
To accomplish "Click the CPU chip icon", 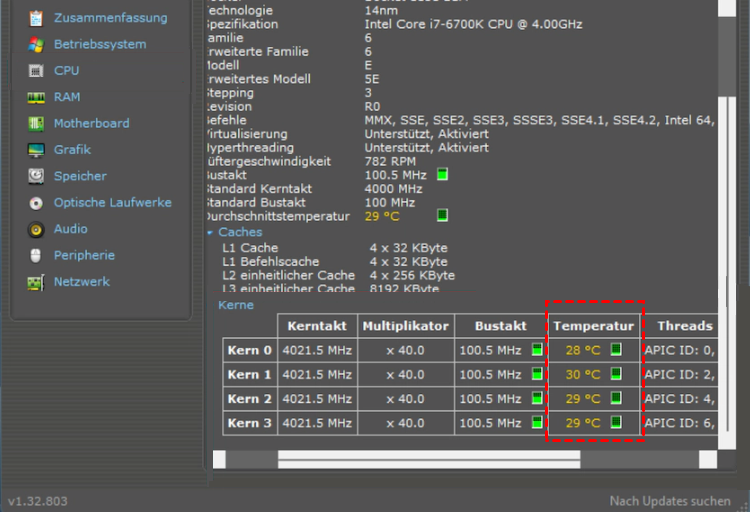I will tap(36, 71).
